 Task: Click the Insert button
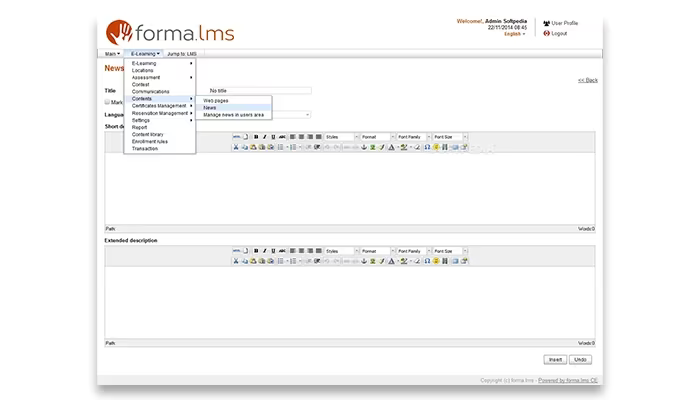click(x=555, y=360)
